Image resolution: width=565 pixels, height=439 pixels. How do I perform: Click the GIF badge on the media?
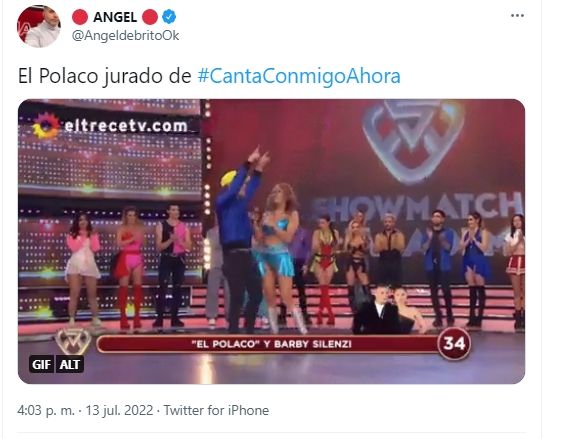point(41,364)
